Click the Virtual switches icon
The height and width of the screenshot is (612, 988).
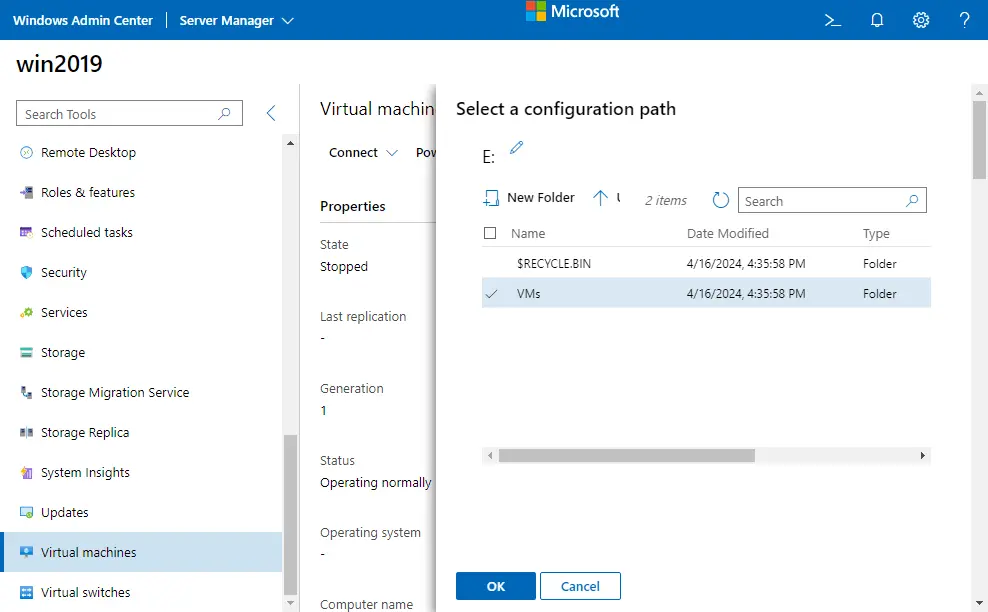pos(26,592)
